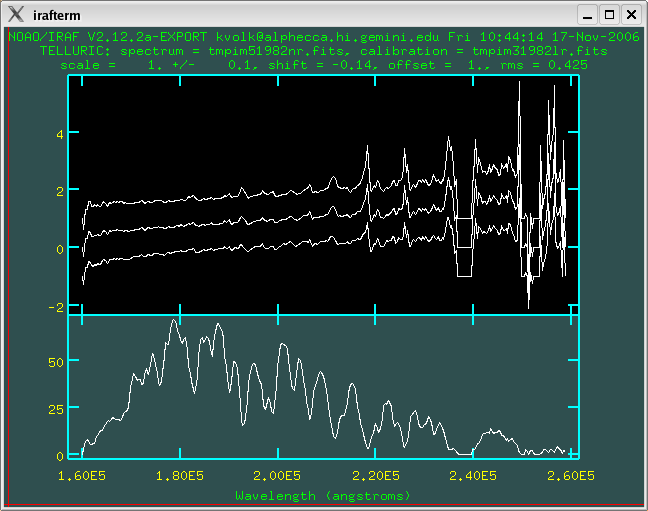Image resolution: width=648 pixels, height=511 pixels.
Task: Click the Wavelength (angstroms) axis title
Action: click(323, 496)
